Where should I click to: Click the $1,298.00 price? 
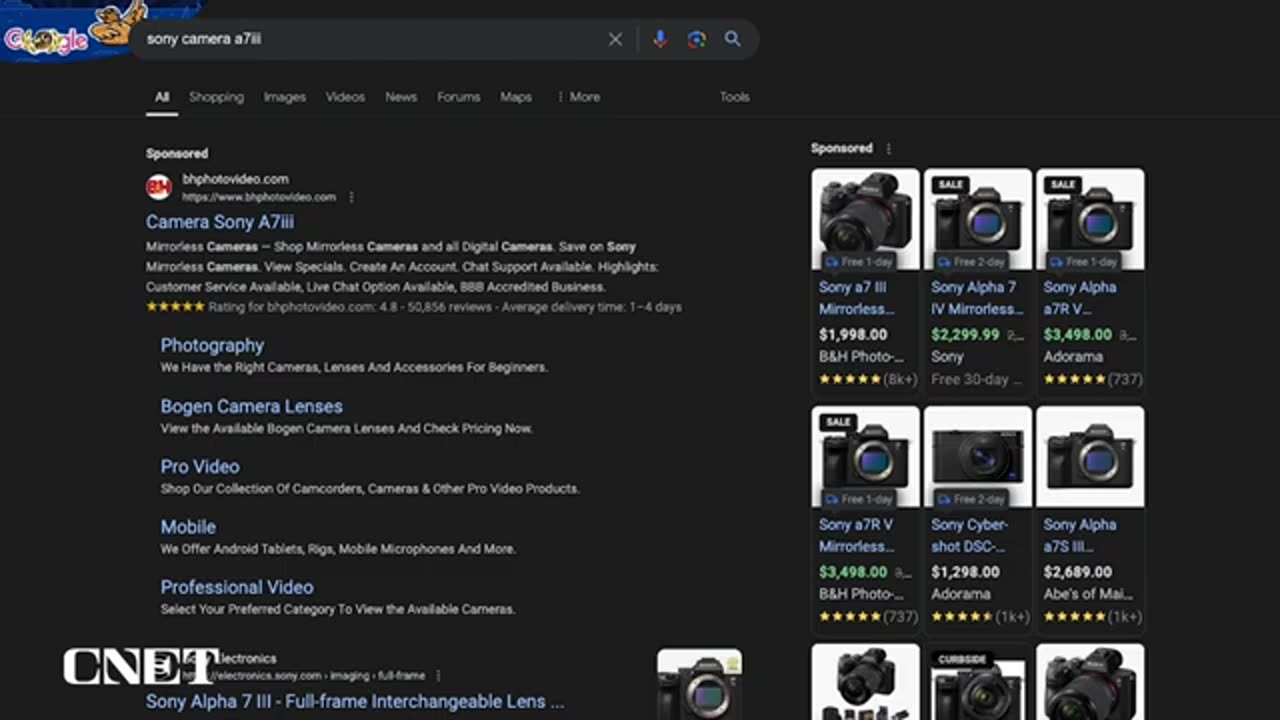(965, 572)
